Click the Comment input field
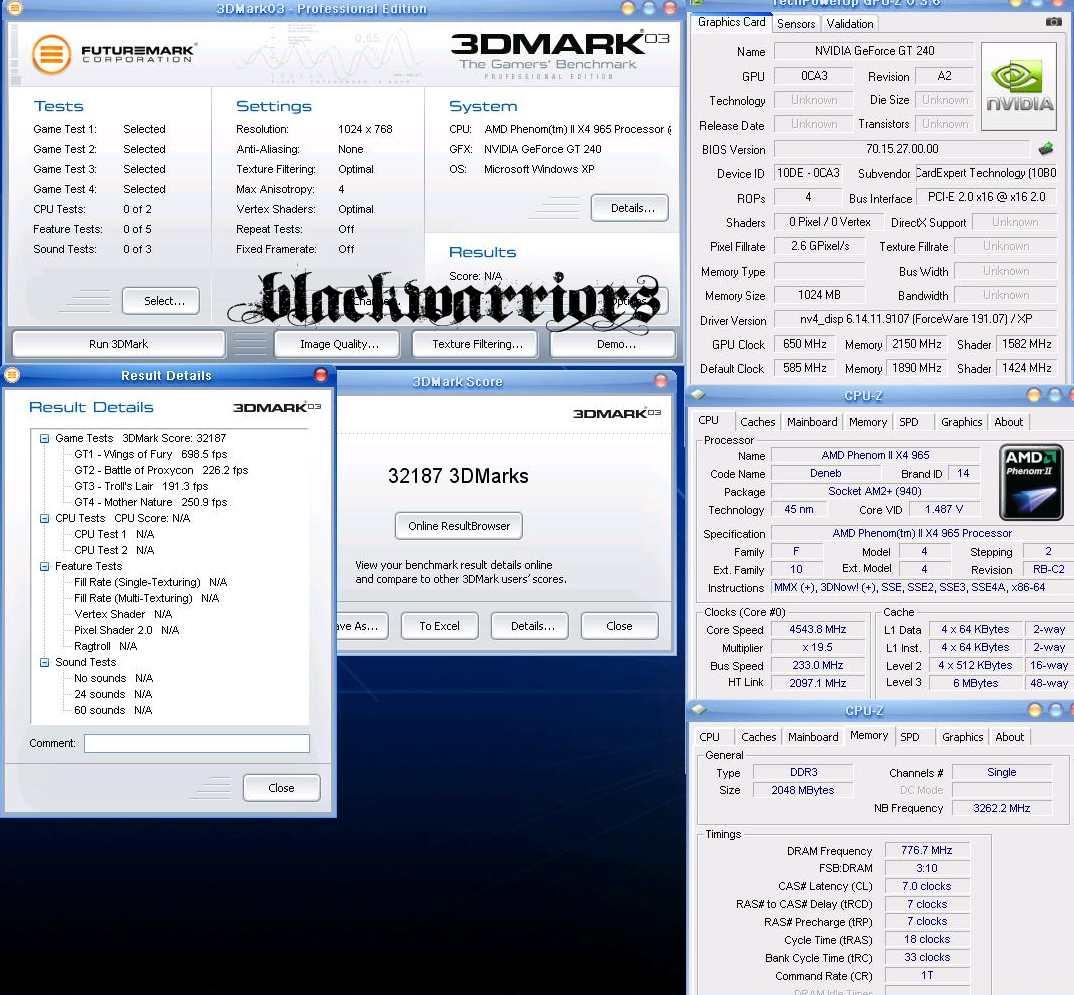Screen dimensions: 1074x995 pyautogui.click(x=197, y=743)
